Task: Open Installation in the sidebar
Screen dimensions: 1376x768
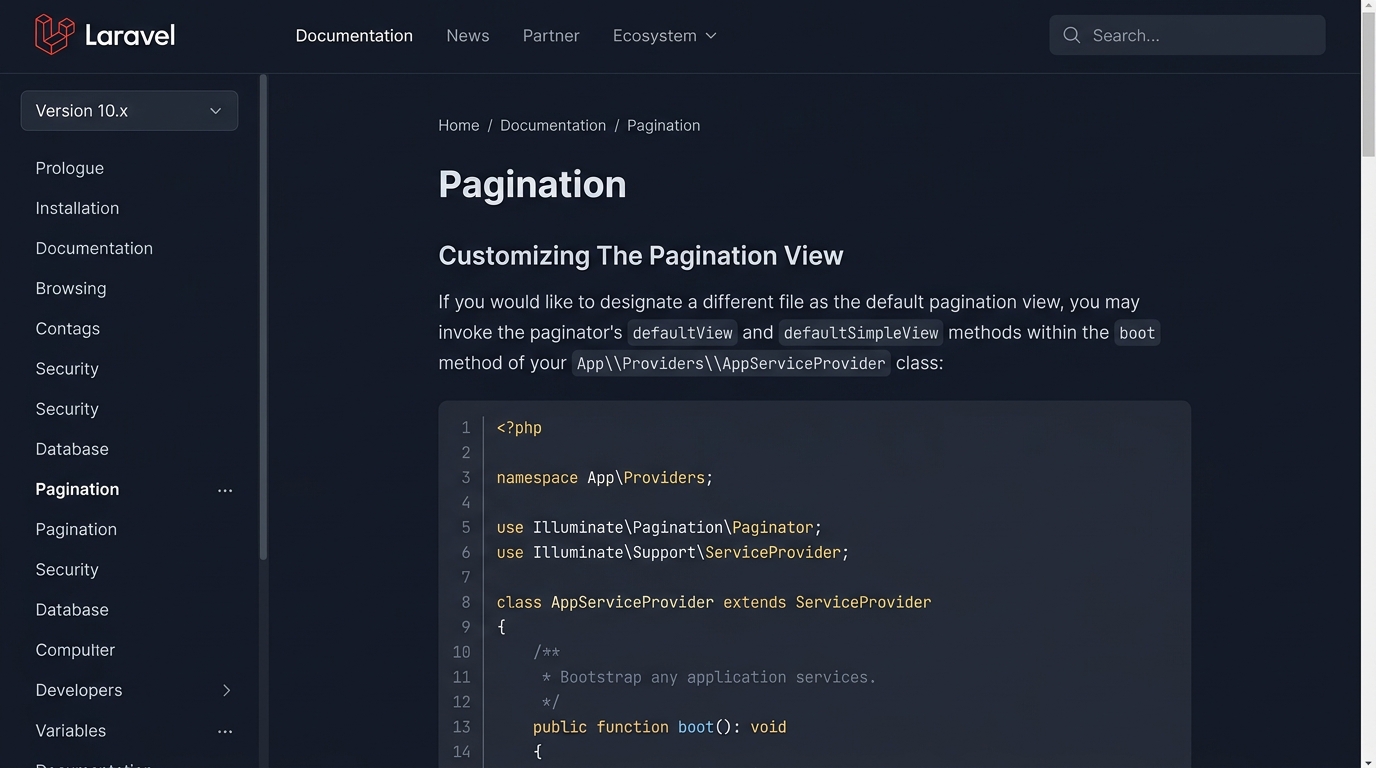Action: pyautogui.click(x=77, y=208)
